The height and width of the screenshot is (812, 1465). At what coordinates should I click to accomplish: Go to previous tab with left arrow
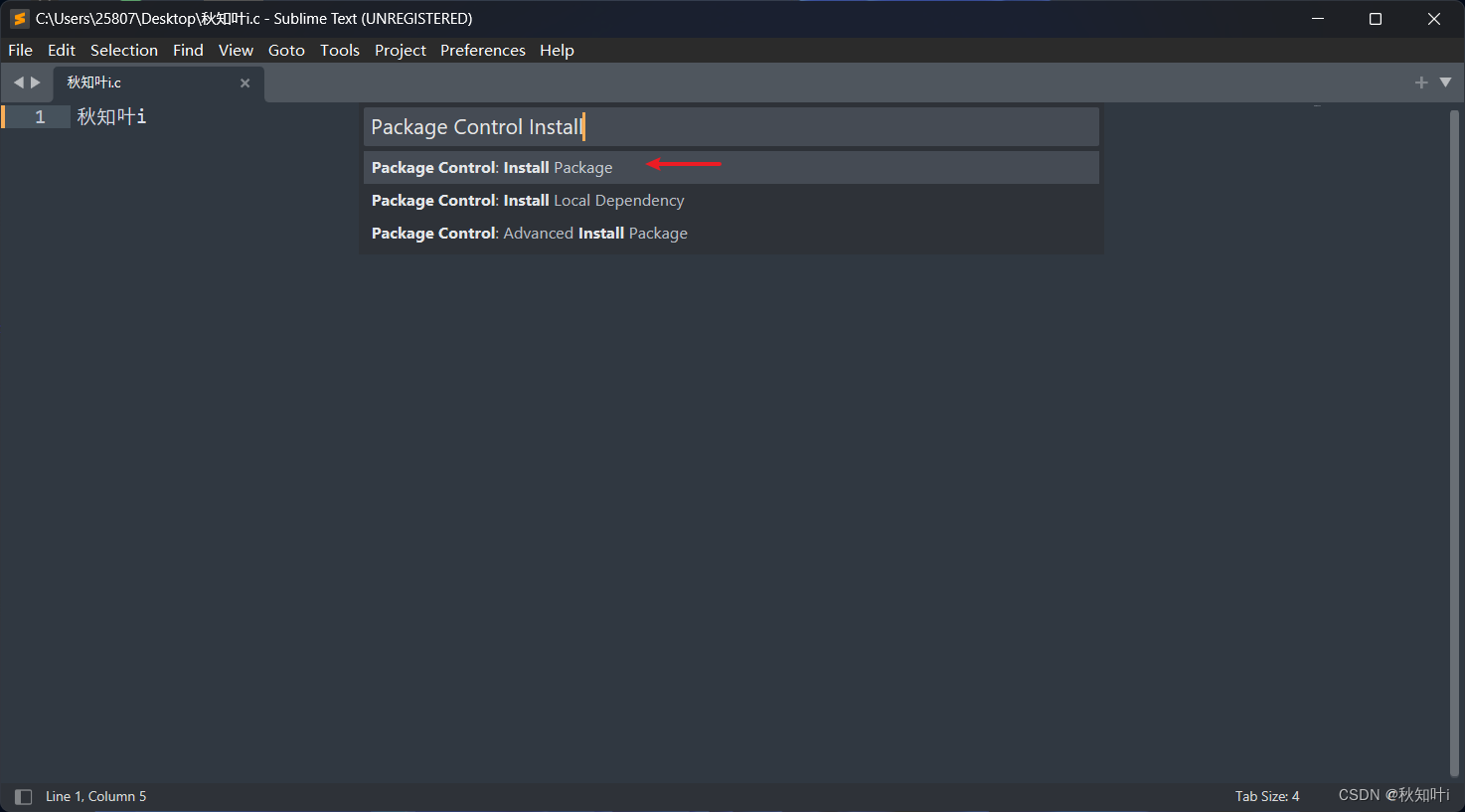click(18, 82)
